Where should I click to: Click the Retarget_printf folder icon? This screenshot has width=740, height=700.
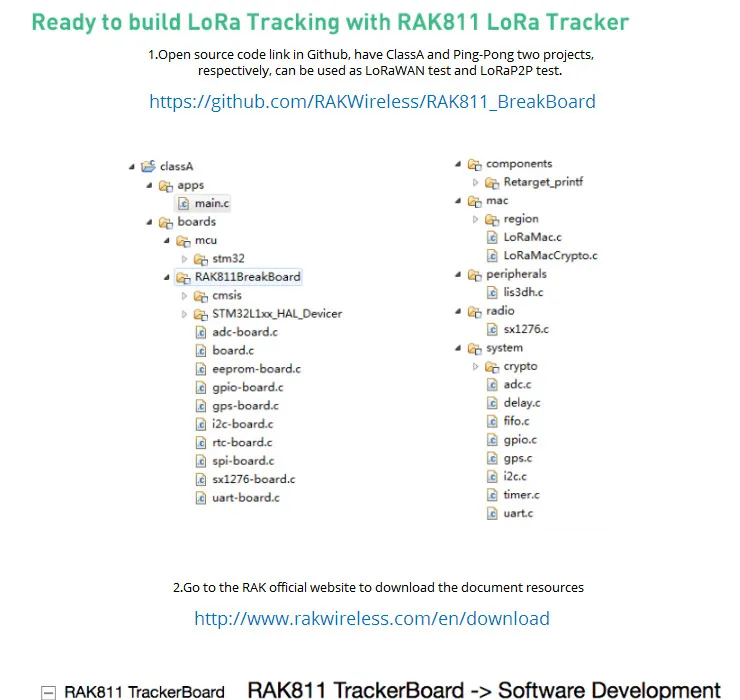pyautogui.click(x=492, y=183)
